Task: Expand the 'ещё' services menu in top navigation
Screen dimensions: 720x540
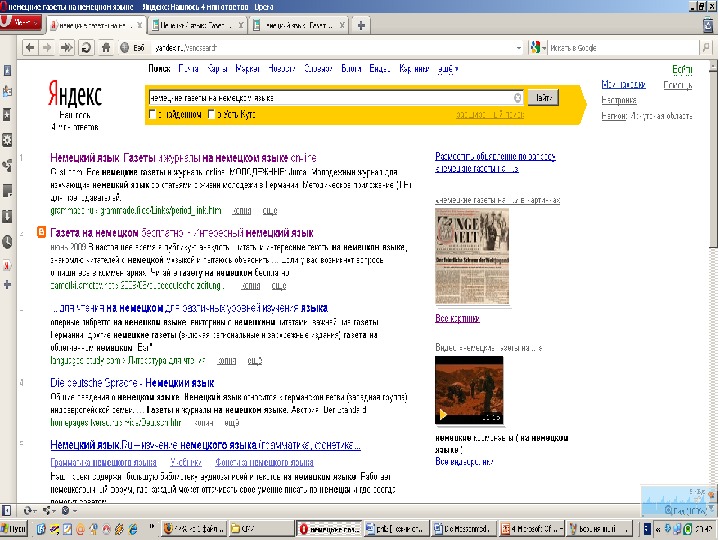Action: (448, 69)
